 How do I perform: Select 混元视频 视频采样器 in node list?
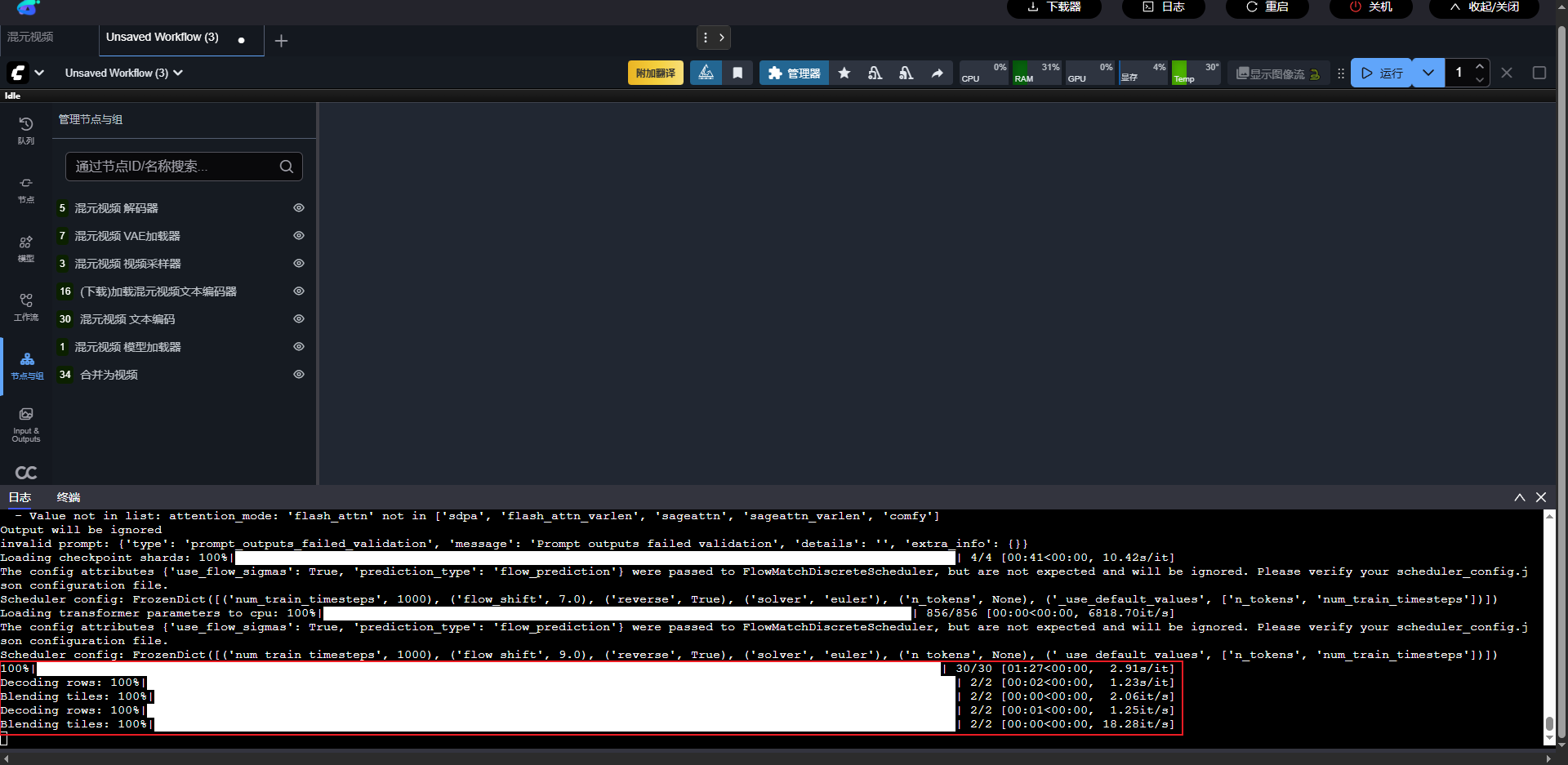pos(128,264)
